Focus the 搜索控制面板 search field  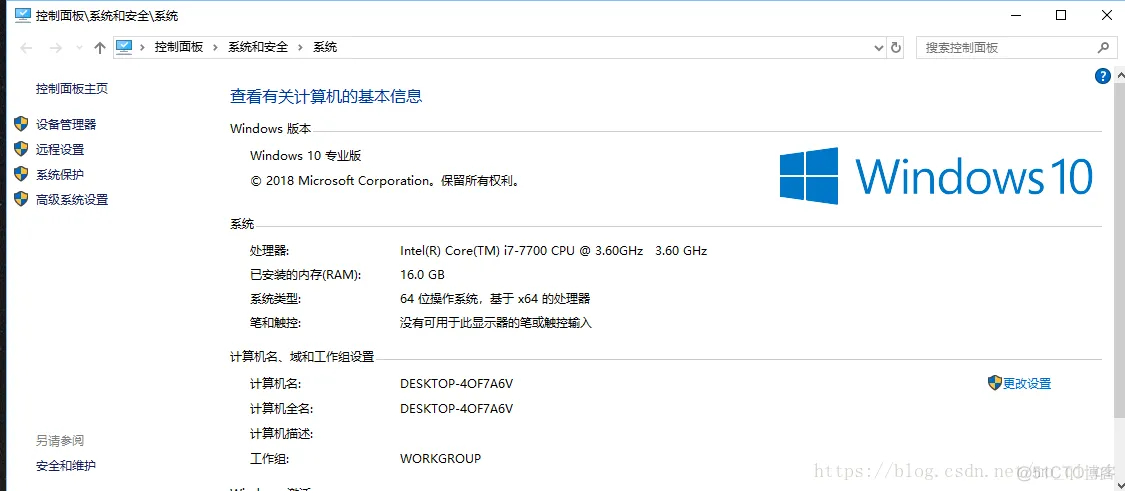click(x=1004, y=47)
